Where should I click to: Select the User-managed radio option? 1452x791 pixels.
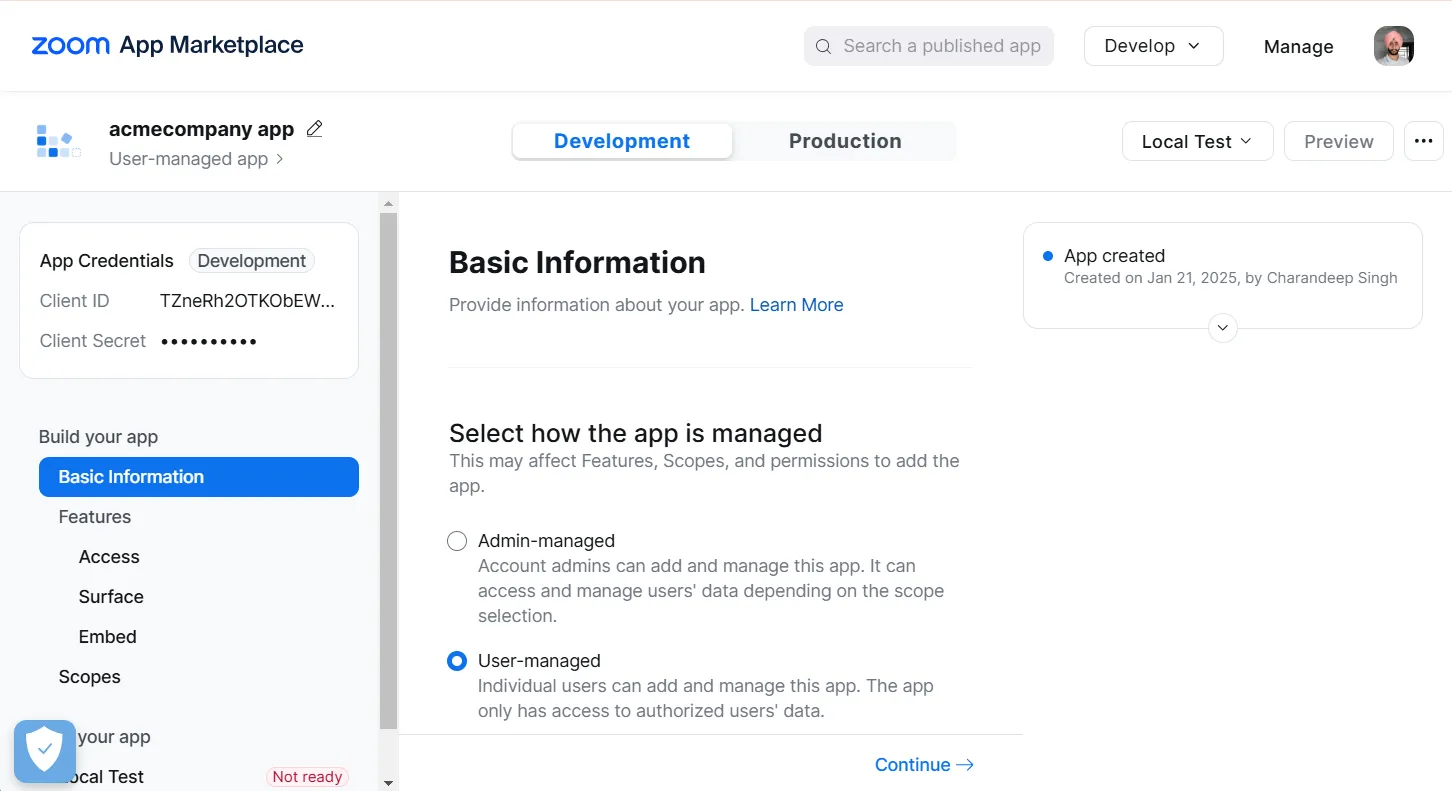click(x=457, y=661)
